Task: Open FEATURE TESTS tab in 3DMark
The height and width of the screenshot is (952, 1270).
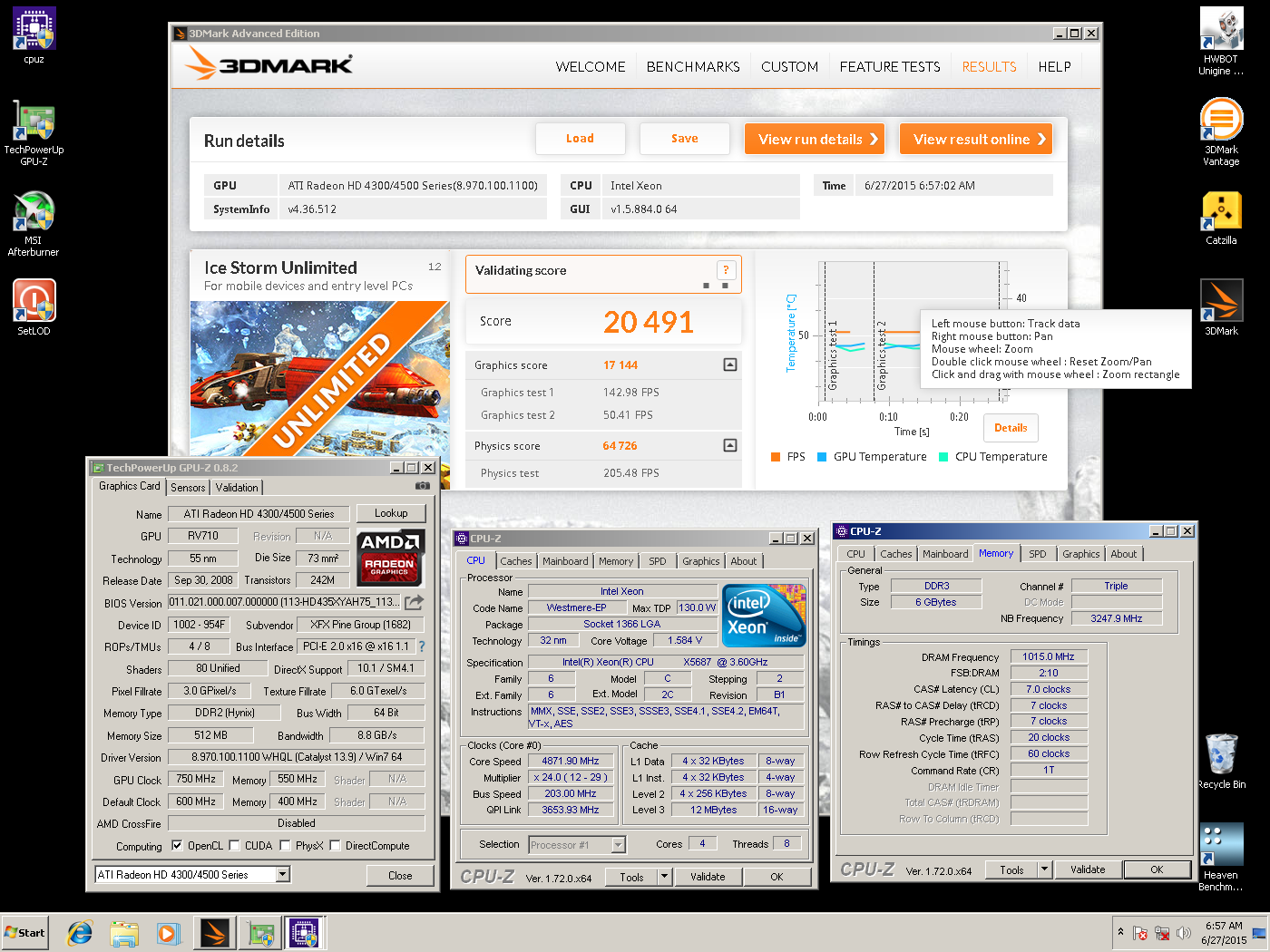Action: pyautogui.click(x=890, y=66)
